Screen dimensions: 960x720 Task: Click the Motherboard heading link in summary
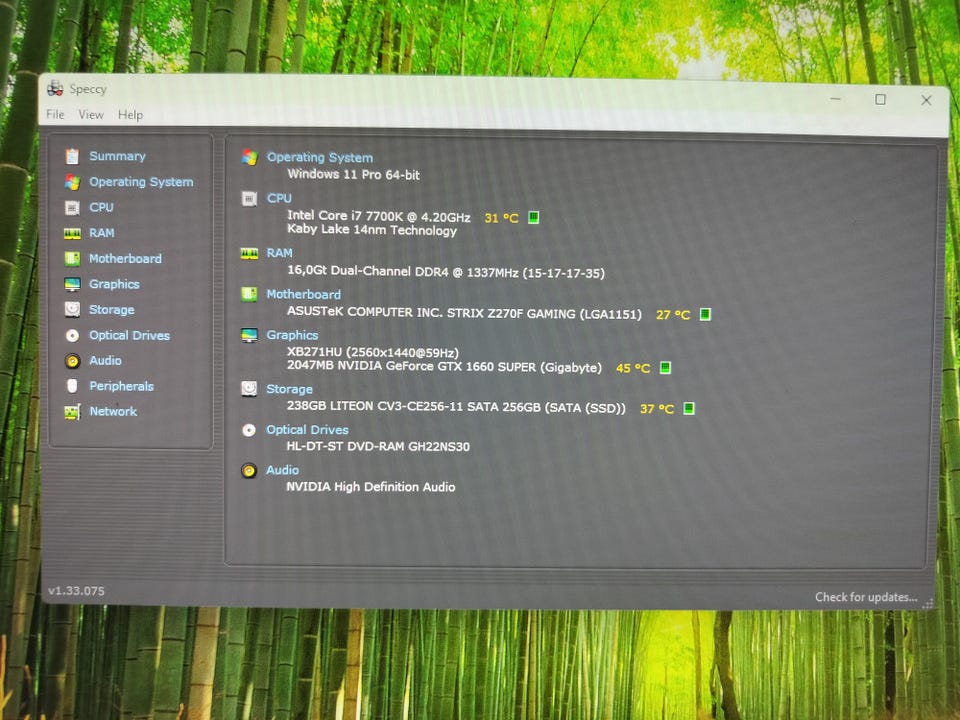pyautogui.click(x=304, y=294)
